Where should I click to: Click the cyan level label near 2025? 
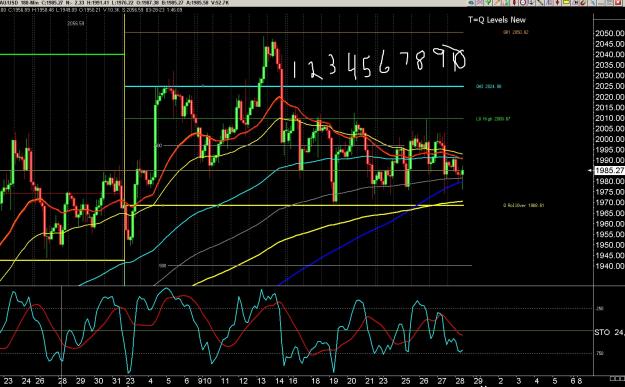point(488,86)
